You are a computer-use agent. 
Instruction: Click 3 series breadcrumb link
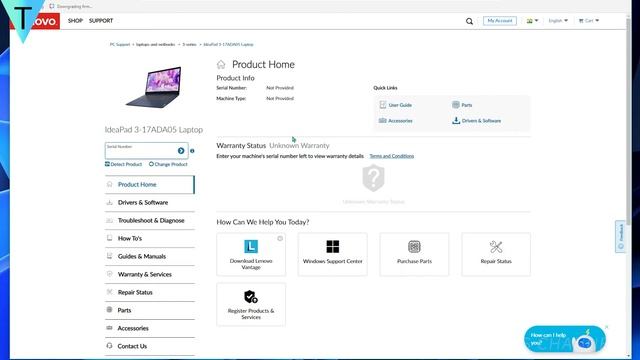189,44
